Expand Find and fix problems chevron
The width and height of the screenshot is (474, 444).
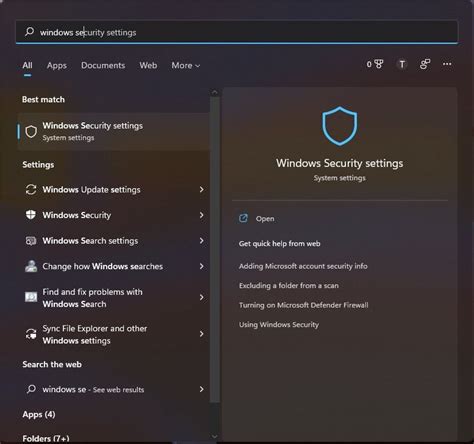coord(201,297)
